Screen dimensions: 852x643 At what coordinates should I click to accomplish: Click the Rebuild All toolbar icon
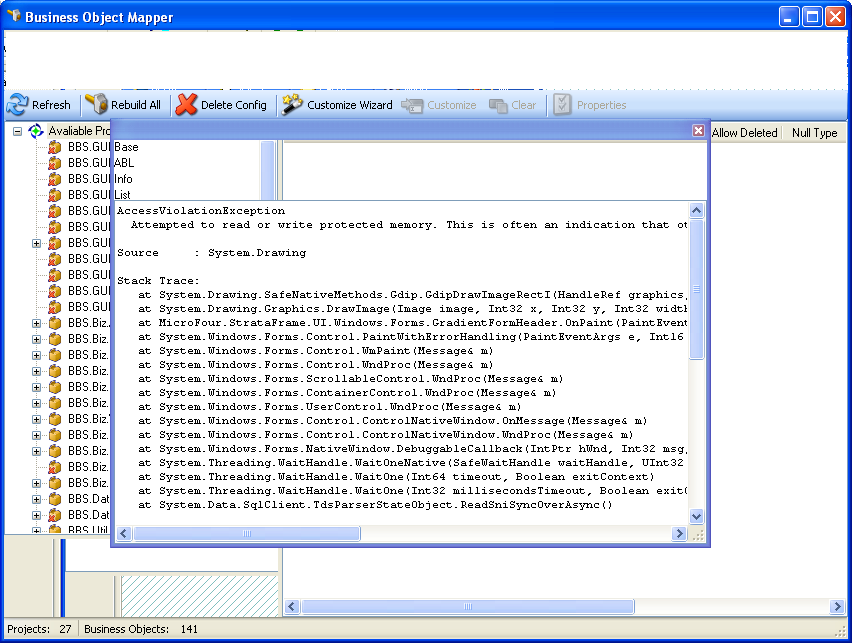97,105
